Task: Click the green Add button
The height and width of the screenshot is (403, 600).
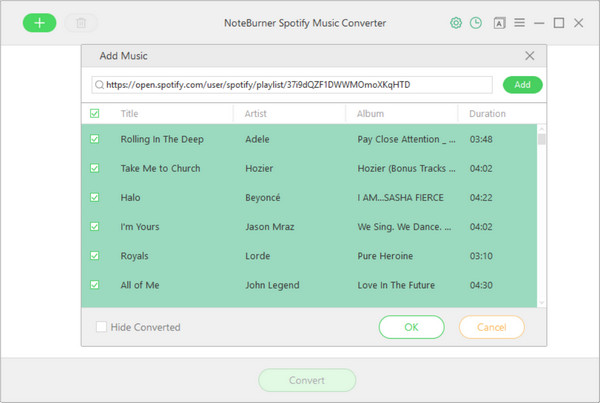Action: [x=522, y=85]
